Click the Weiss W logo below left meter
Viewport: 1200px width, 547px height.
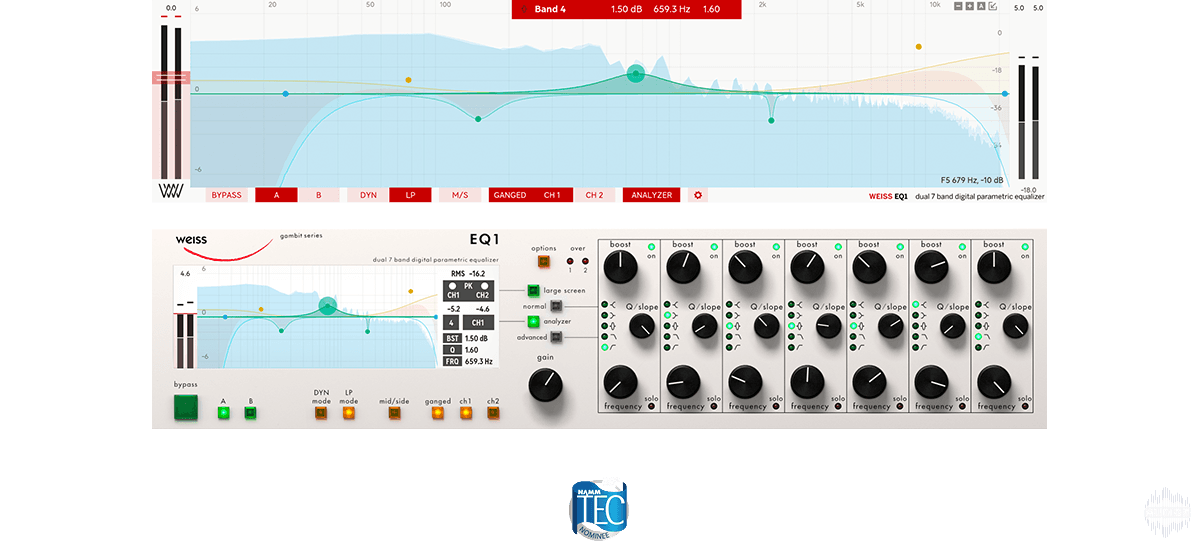(169, 192)
